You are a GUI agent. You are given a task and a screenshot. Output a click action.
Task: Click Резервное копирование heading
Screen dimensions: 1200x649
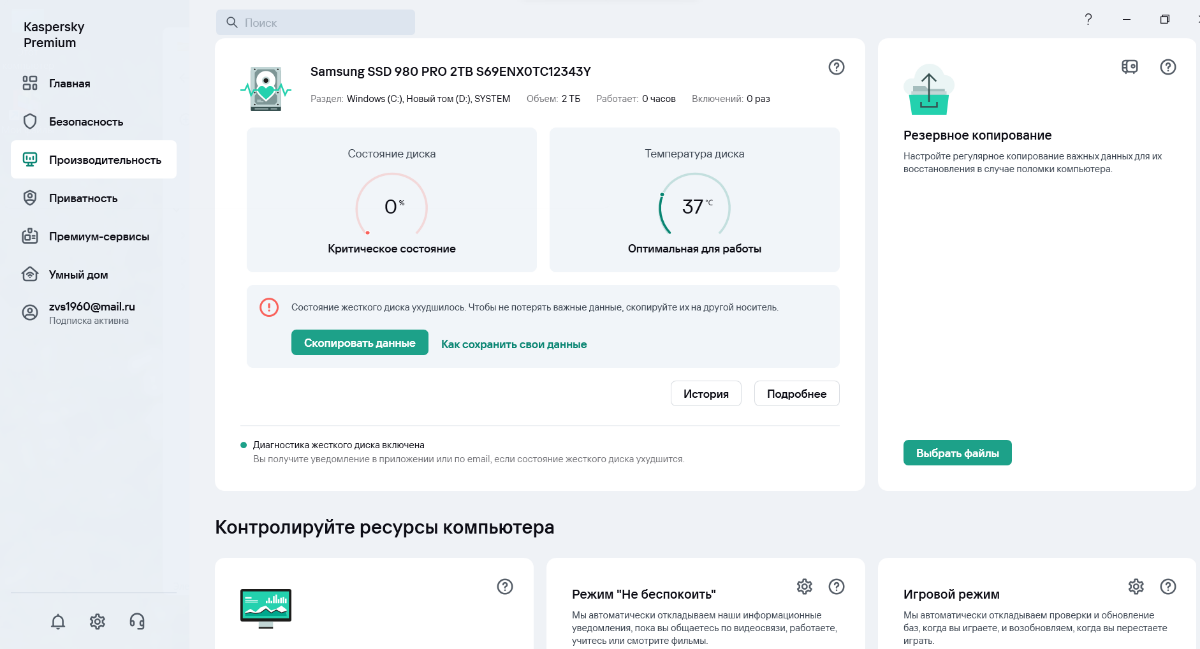pos(977,135)
